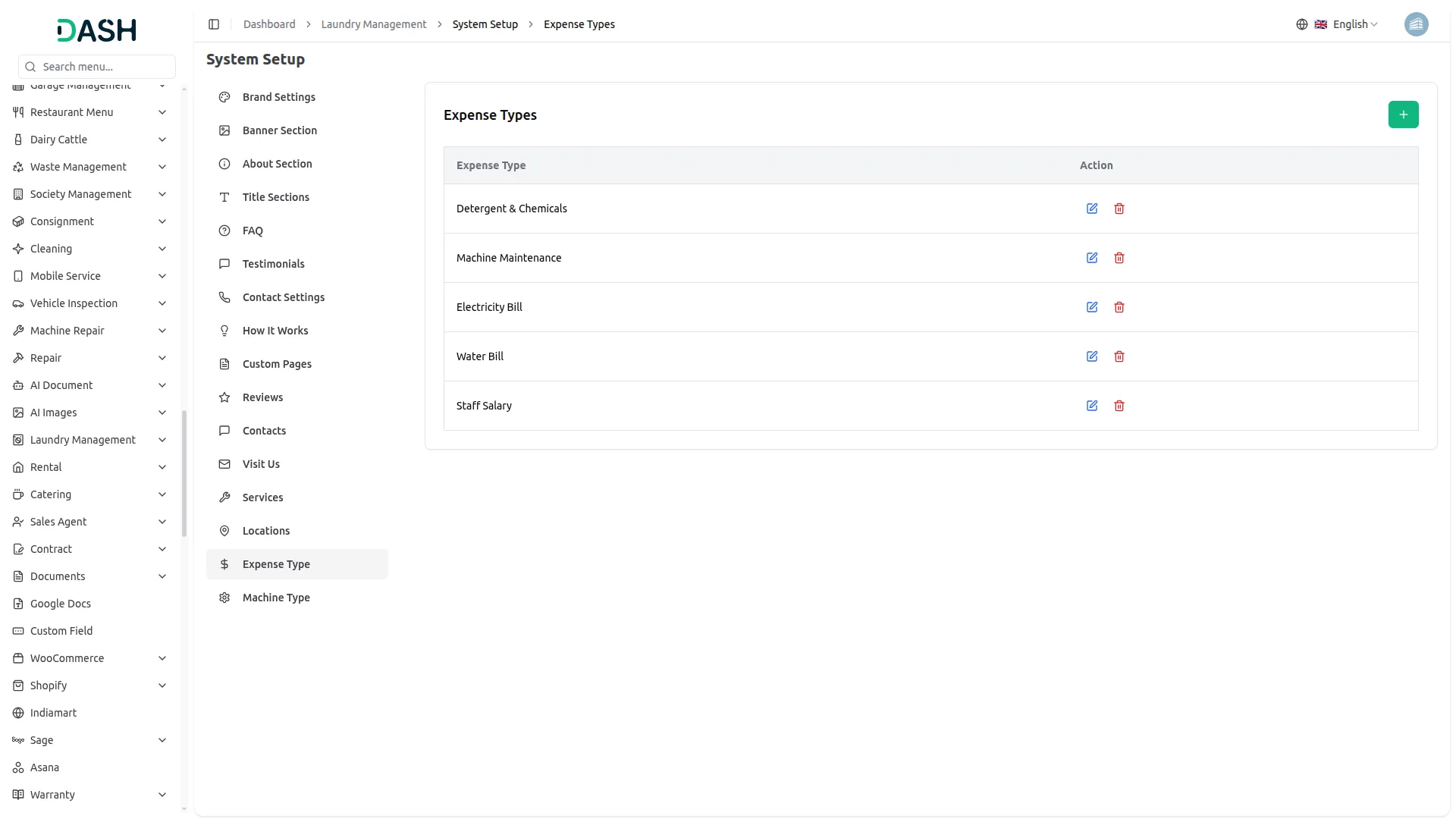Open the Locations settings
Screen dimensions: 1456x819
[x=297, y=531]
